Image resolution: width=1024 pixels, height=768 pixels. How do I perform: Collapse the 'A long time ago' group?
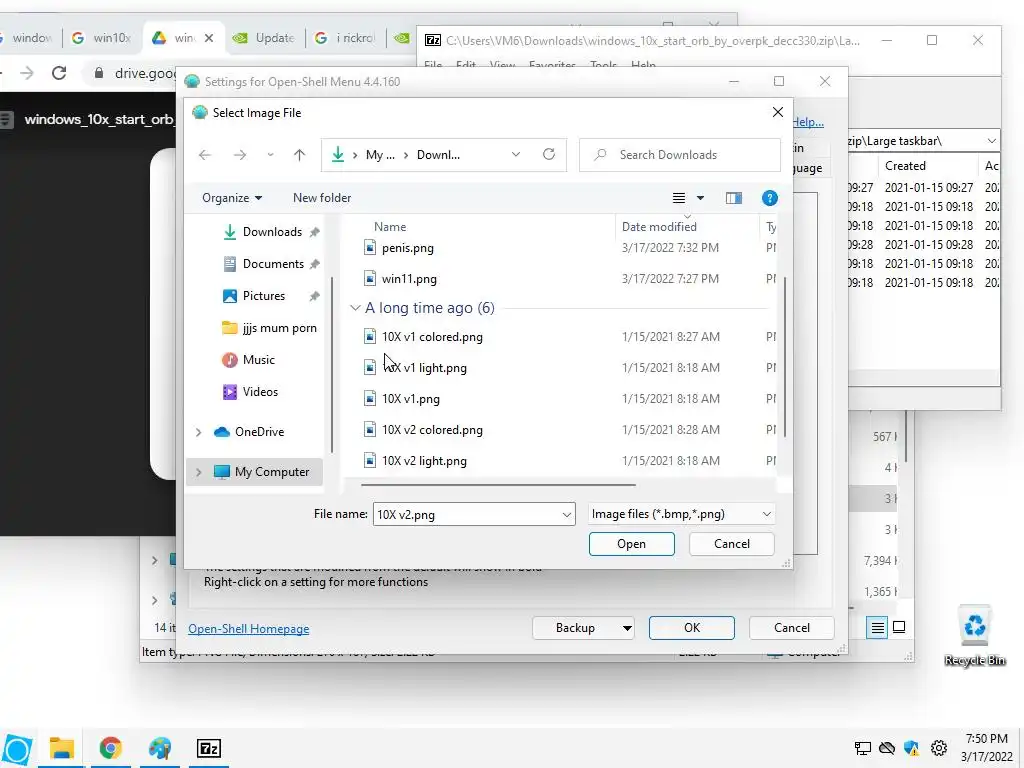tap(355, 308)
